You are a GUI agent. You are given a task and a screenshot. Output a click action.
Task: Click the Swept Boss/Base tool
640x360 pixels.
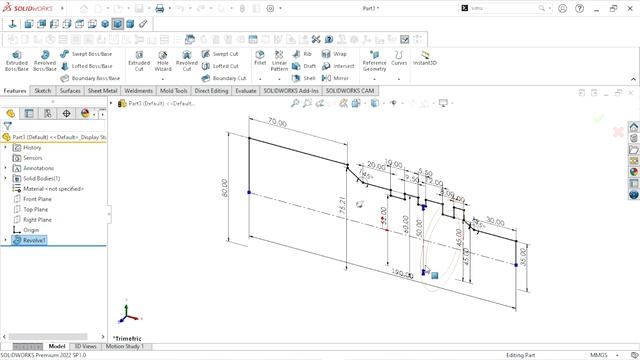tap(86, 54)
